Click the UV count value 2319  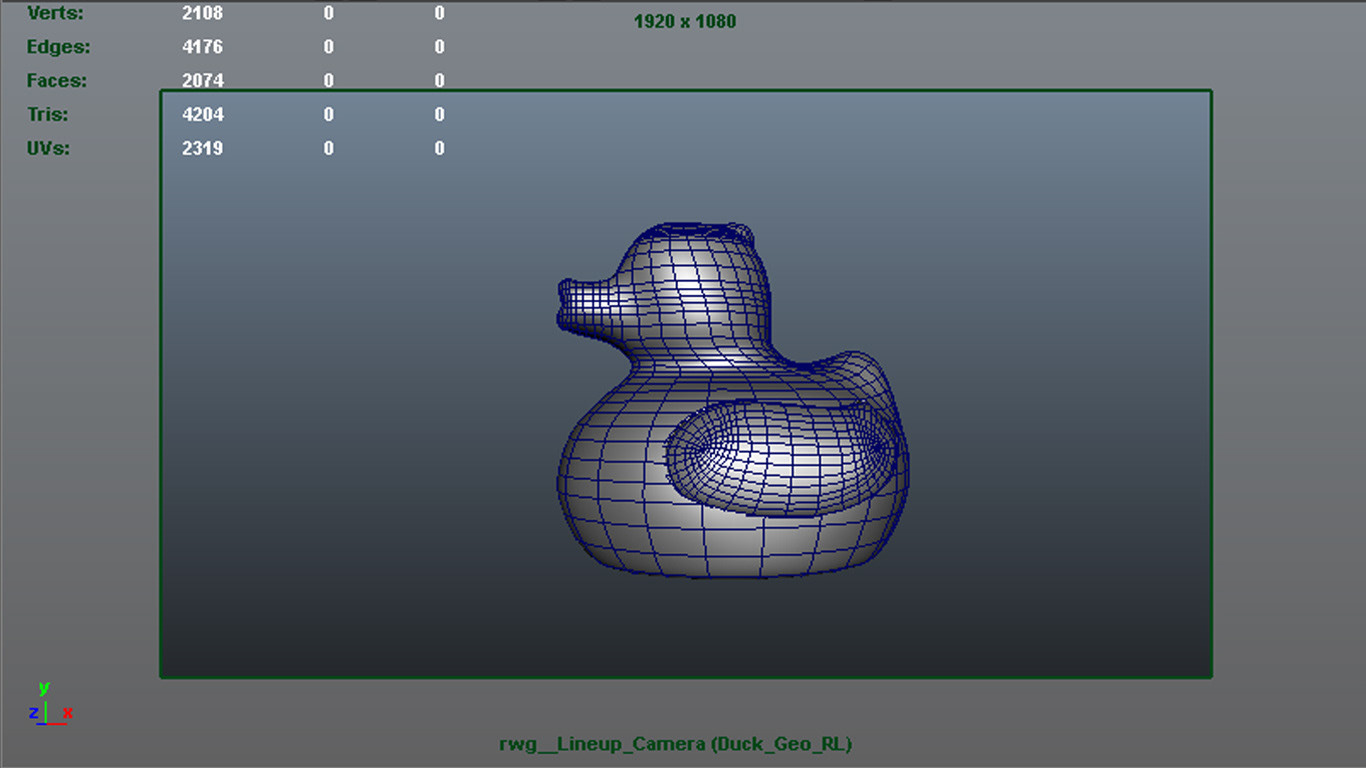[202, 149]
